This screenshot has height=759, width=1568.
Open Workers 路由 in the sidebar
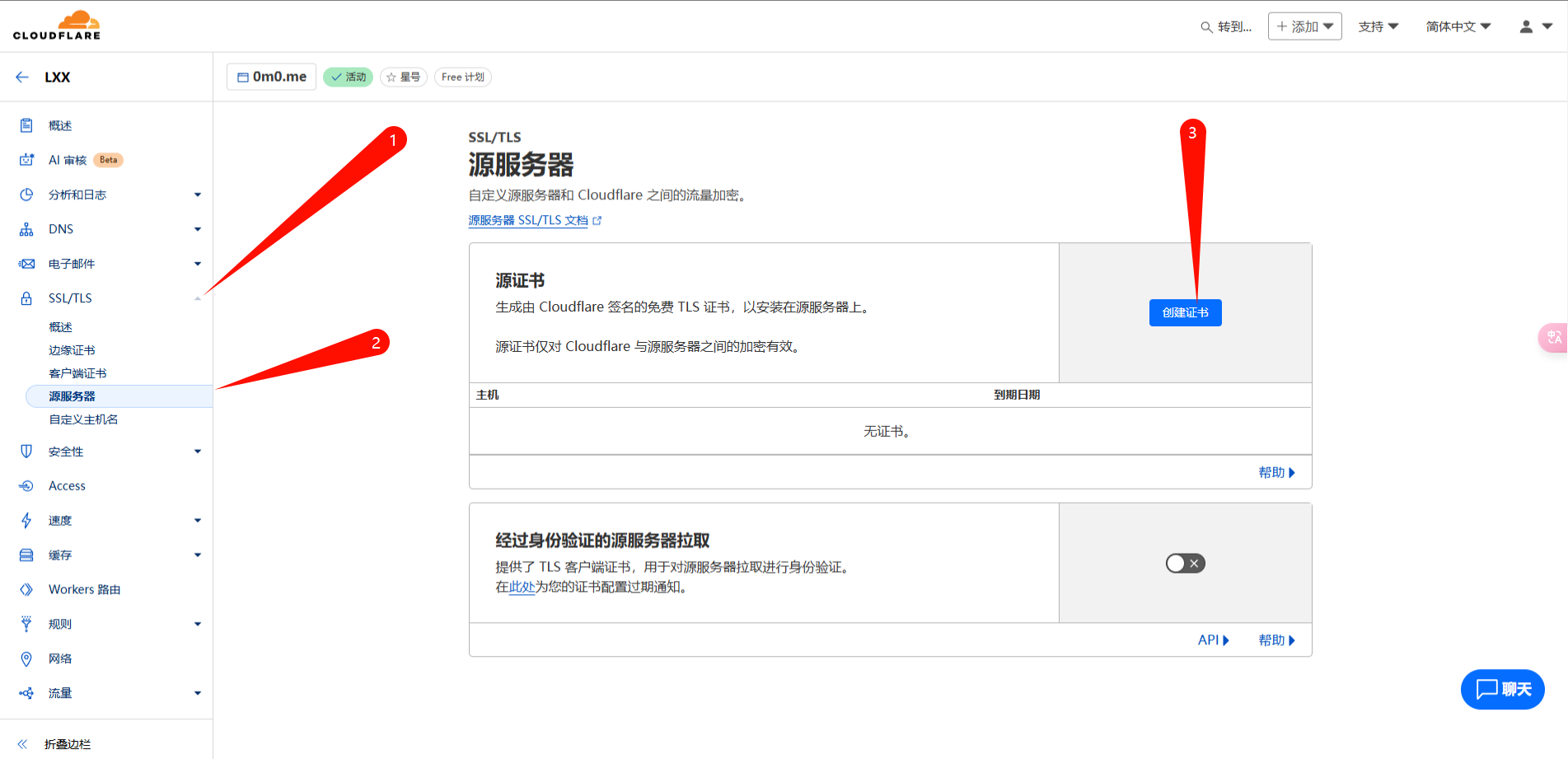(84, 590)
